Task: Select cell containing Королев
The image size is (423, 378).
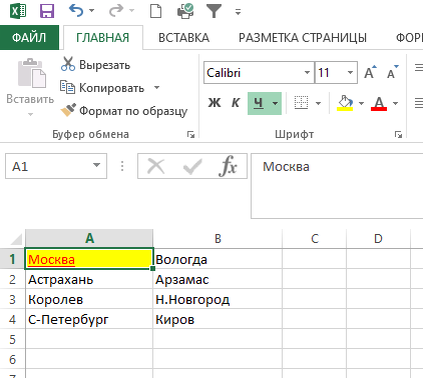Action: [89, 299]
